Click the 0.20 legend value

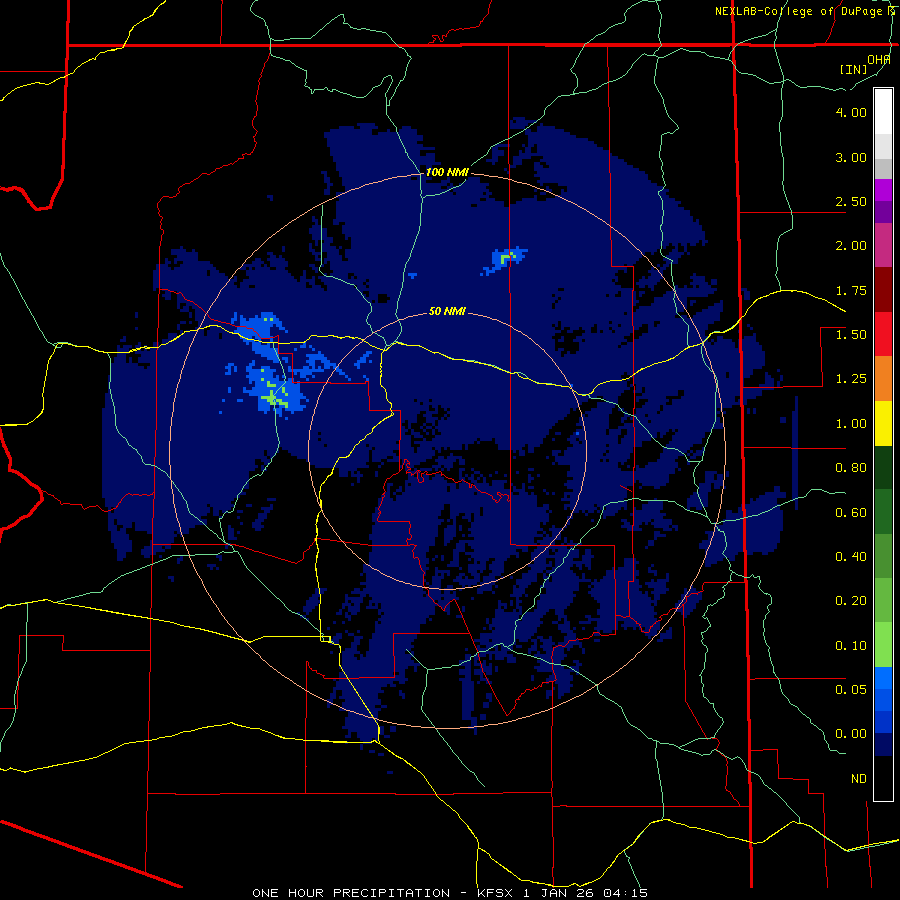[x=851, y=601]
